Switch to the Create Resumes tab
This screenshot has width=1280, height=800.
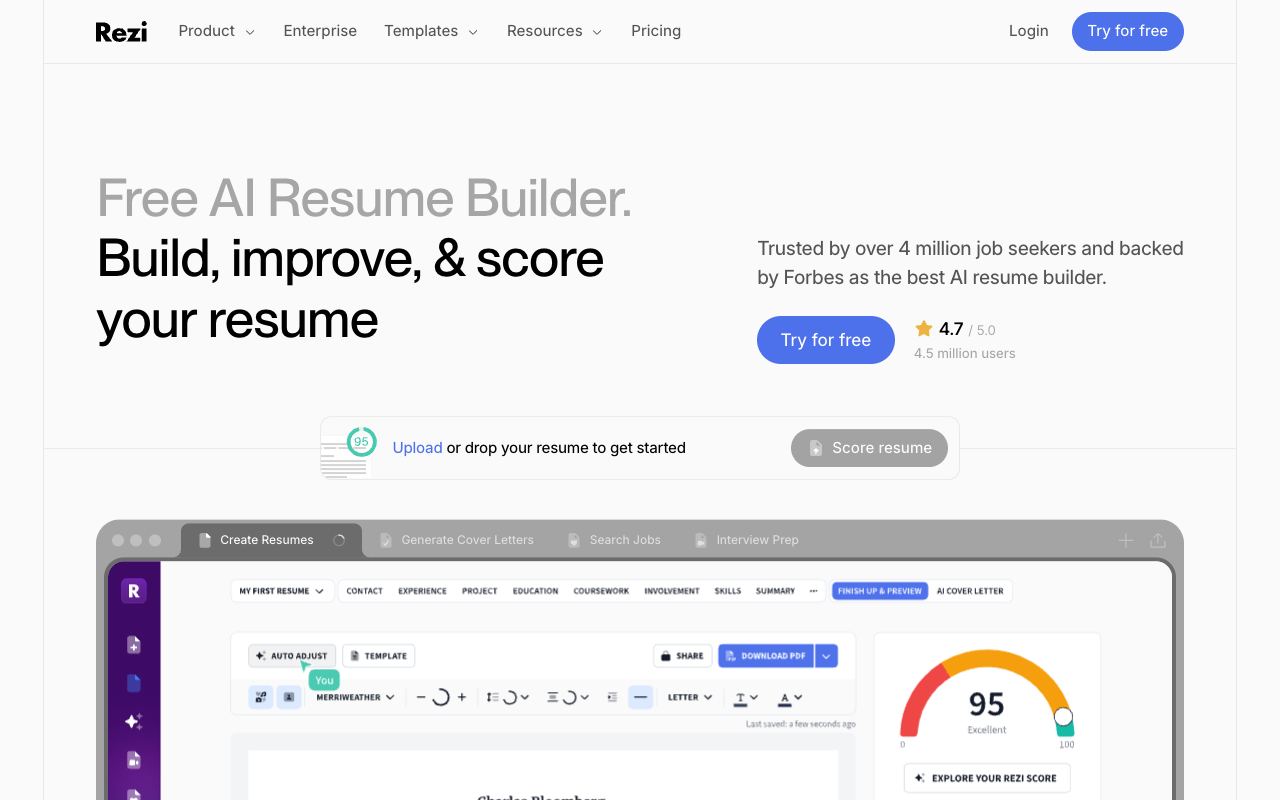pos(271,540)
